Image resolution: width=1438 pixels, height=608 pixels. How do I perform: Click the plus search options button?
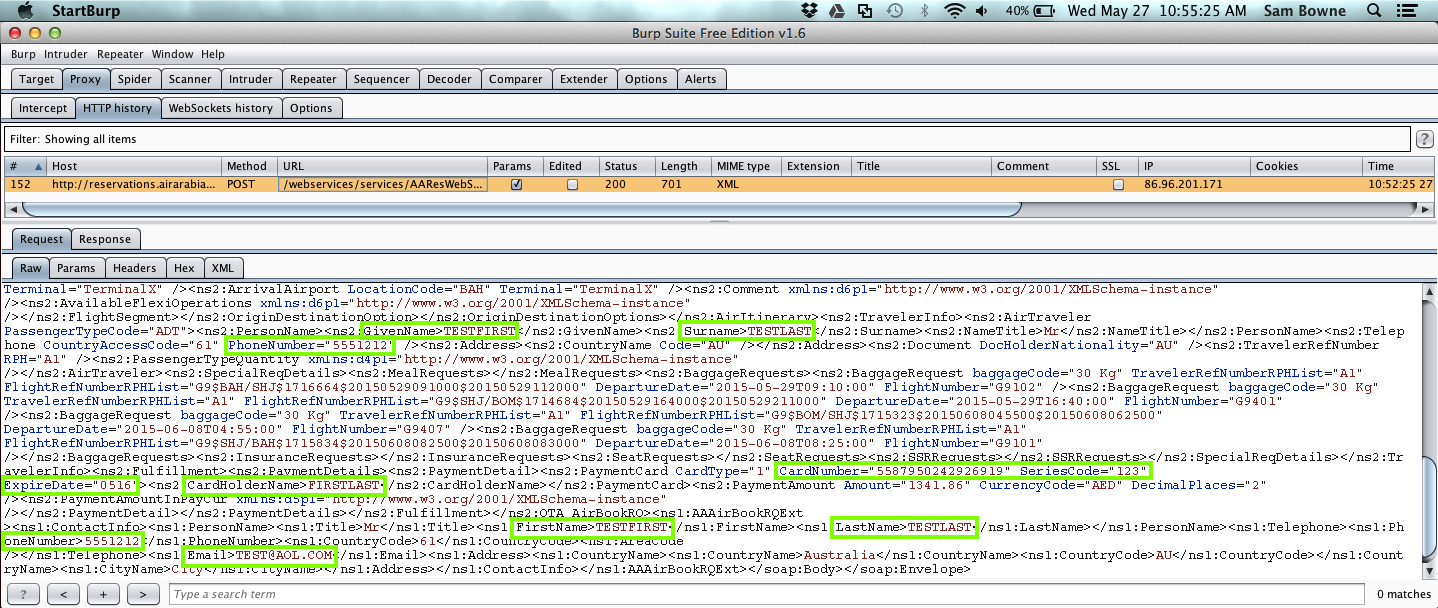103,594
